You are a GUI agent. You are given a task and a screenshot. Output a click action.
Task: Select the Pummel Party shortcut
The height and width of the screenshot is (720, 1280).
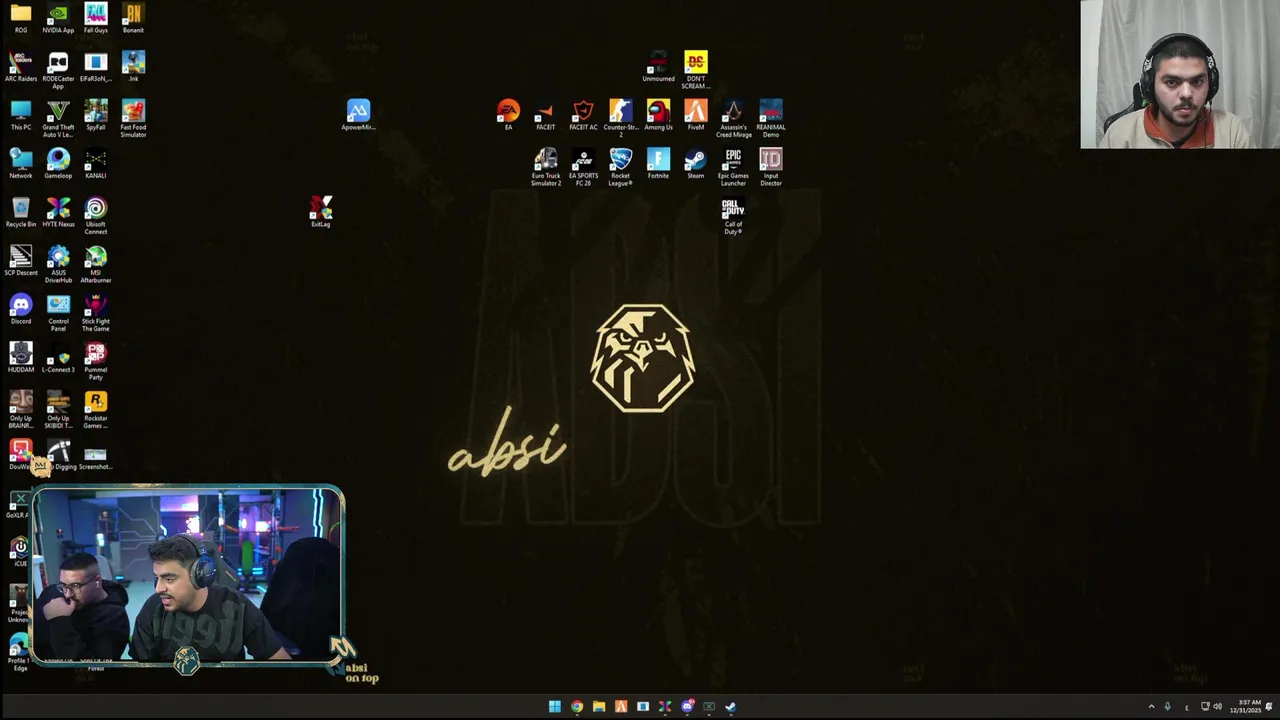[96, 361]
